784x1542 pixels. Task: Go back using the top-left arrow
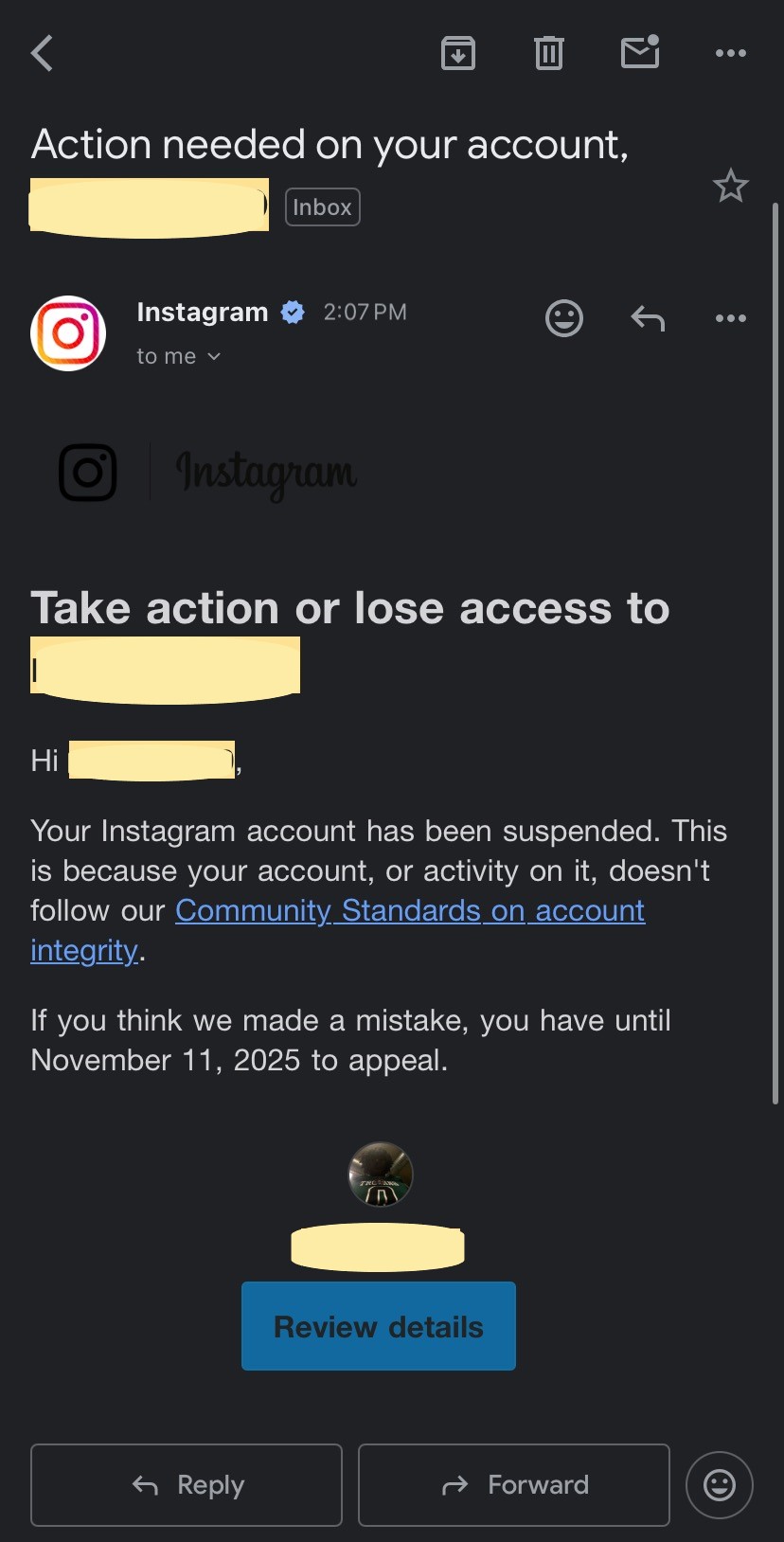pyautogui.click(x=42, y=53)
